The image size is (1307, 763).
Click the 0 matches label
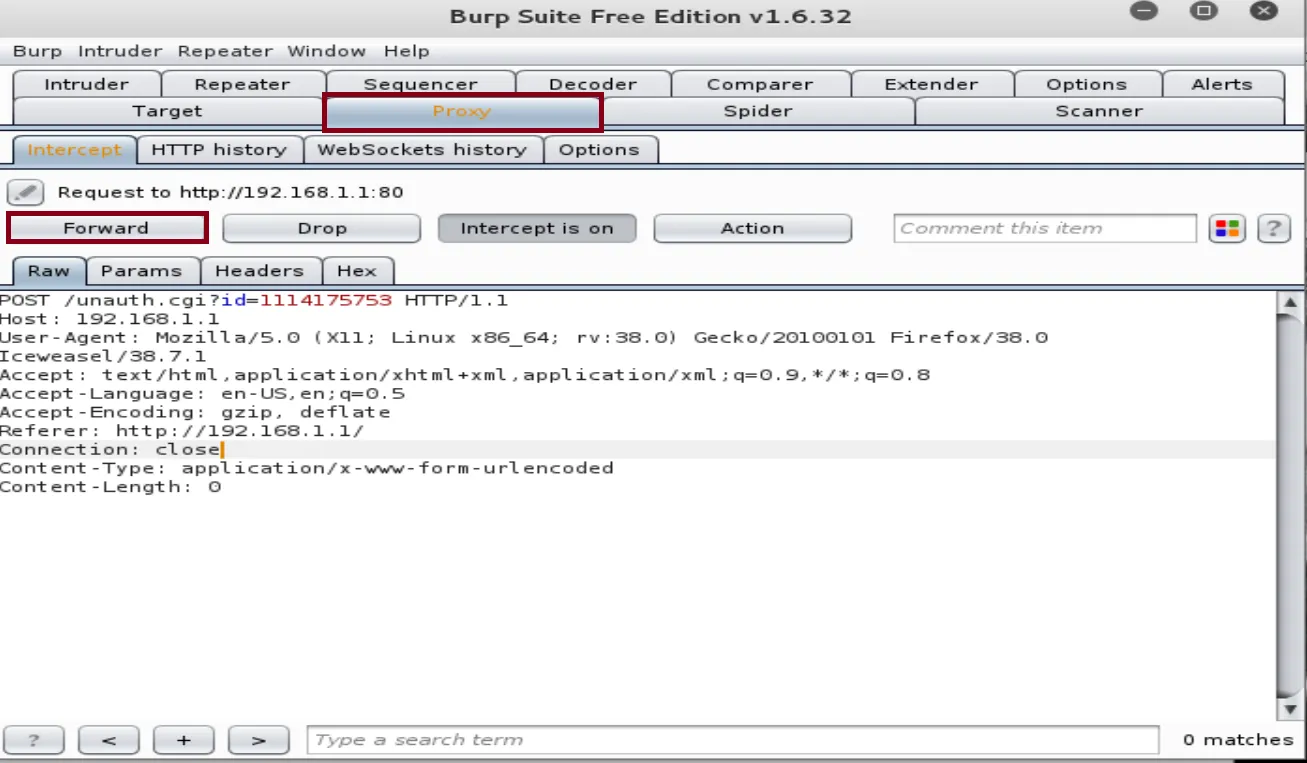coord(1238,741)
